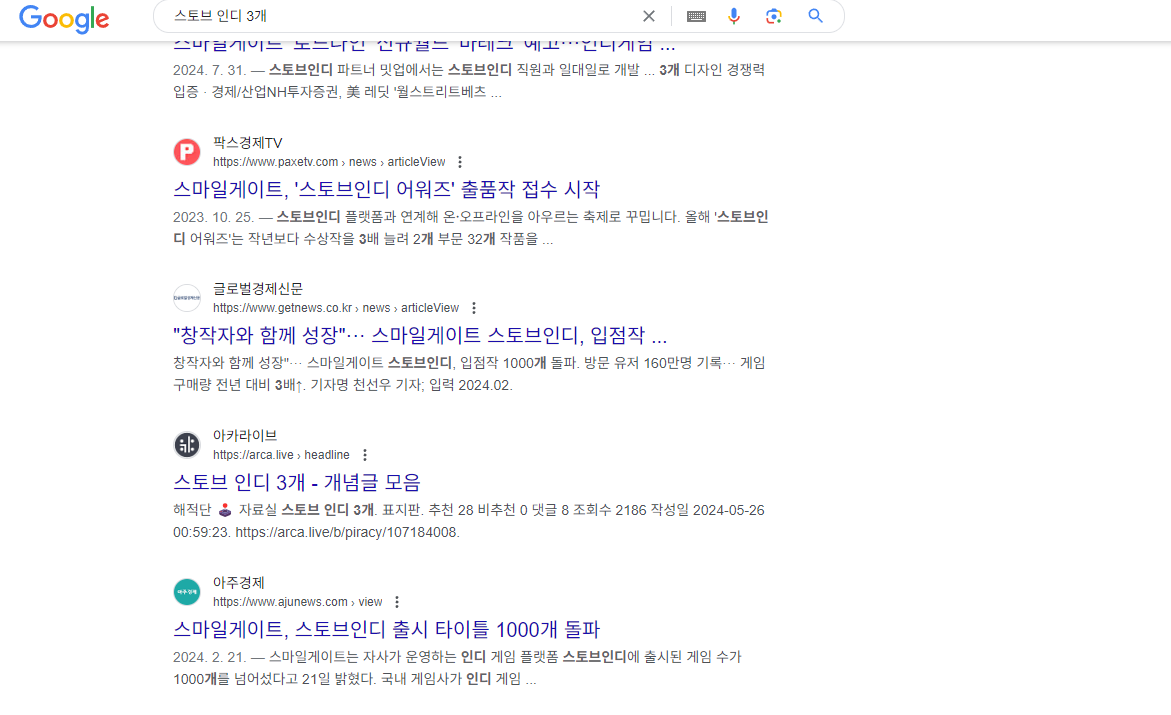This screenshot has height=715, width=1171.
Task: Expand three-dot menu for arca.live result
Action: 365,455
